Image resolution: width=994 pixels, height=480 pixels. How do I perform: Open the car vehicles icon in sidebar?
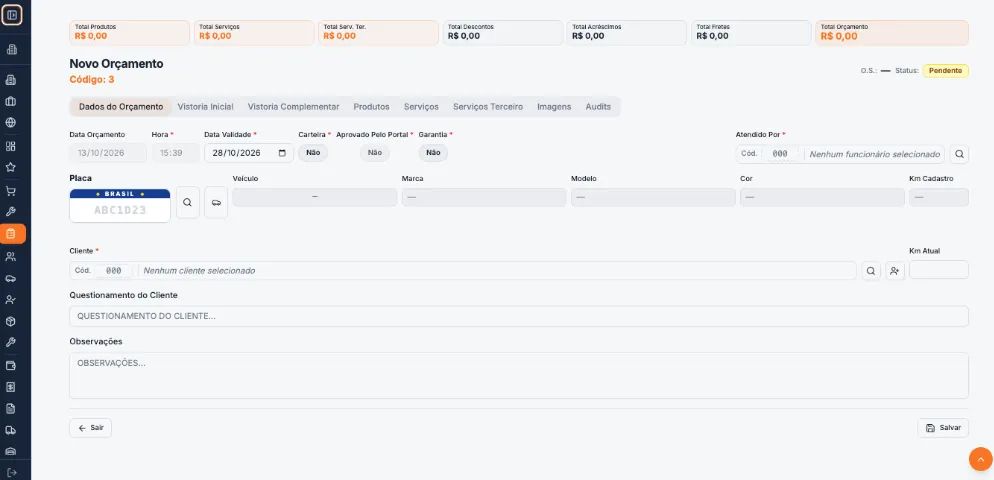click(x=10, y=278)
